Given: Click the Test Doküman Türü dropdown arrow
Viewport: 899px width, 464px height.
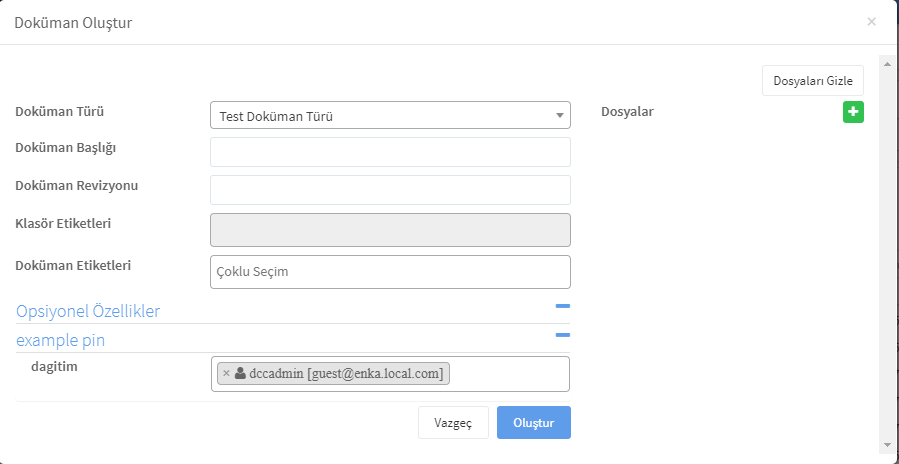Looking at the screenshot, I should 560,116.
